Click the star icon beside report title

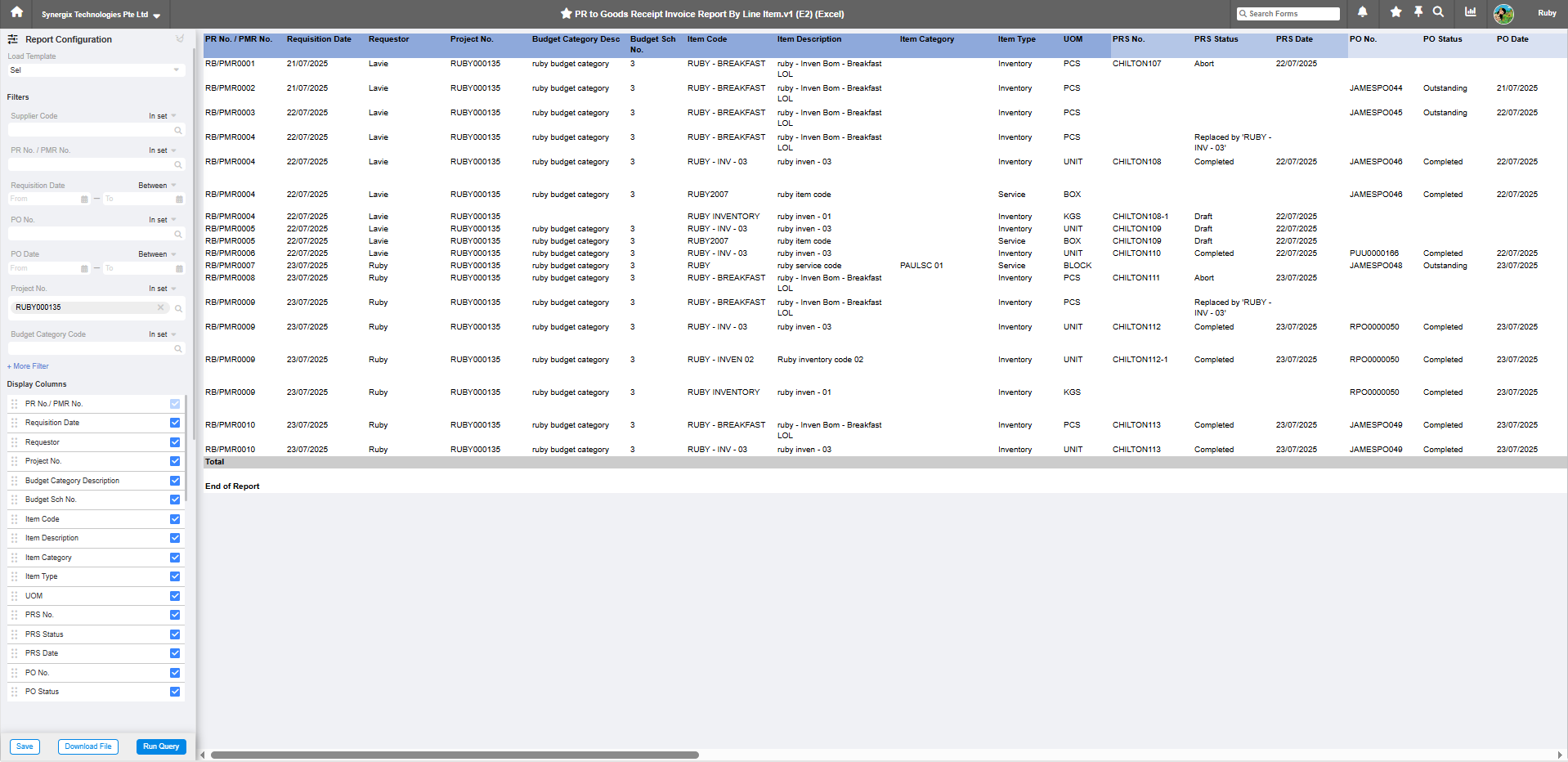pyautogui.click(x=566, y=14)
